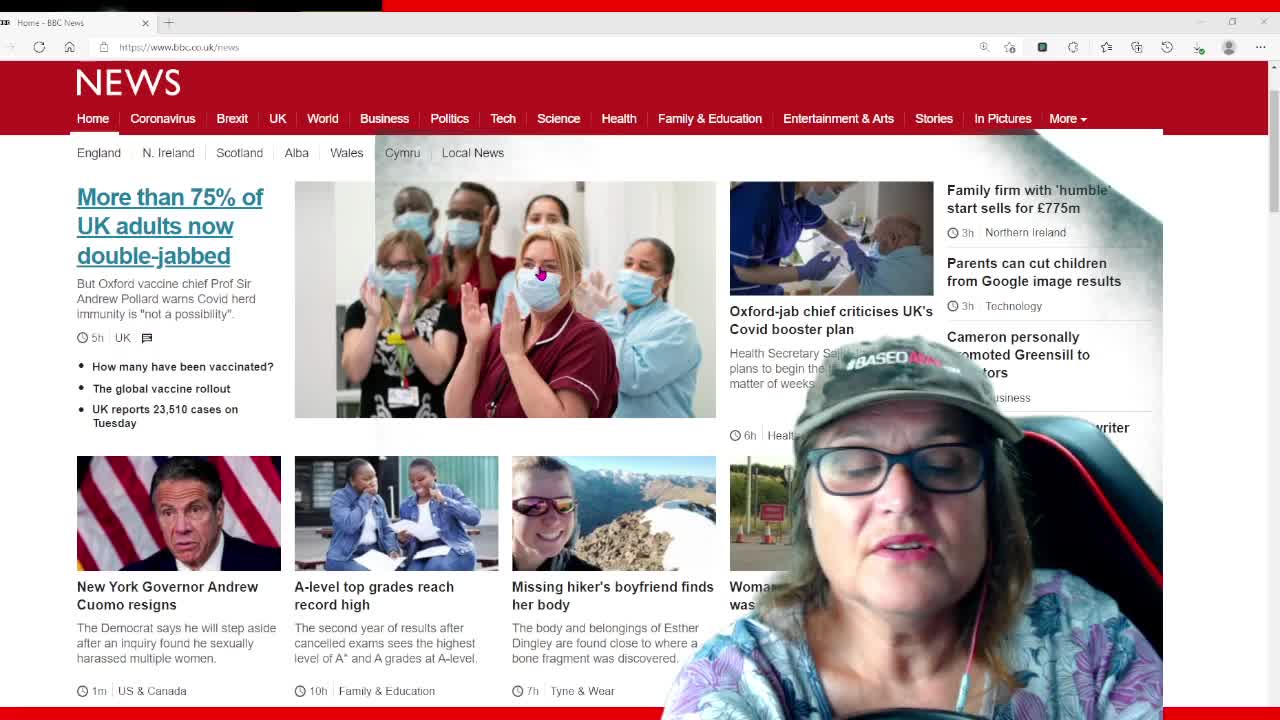The width and height of the screenshot is (1280, 720).
Task: Select Wales regional news
Action: pos(347,153)
